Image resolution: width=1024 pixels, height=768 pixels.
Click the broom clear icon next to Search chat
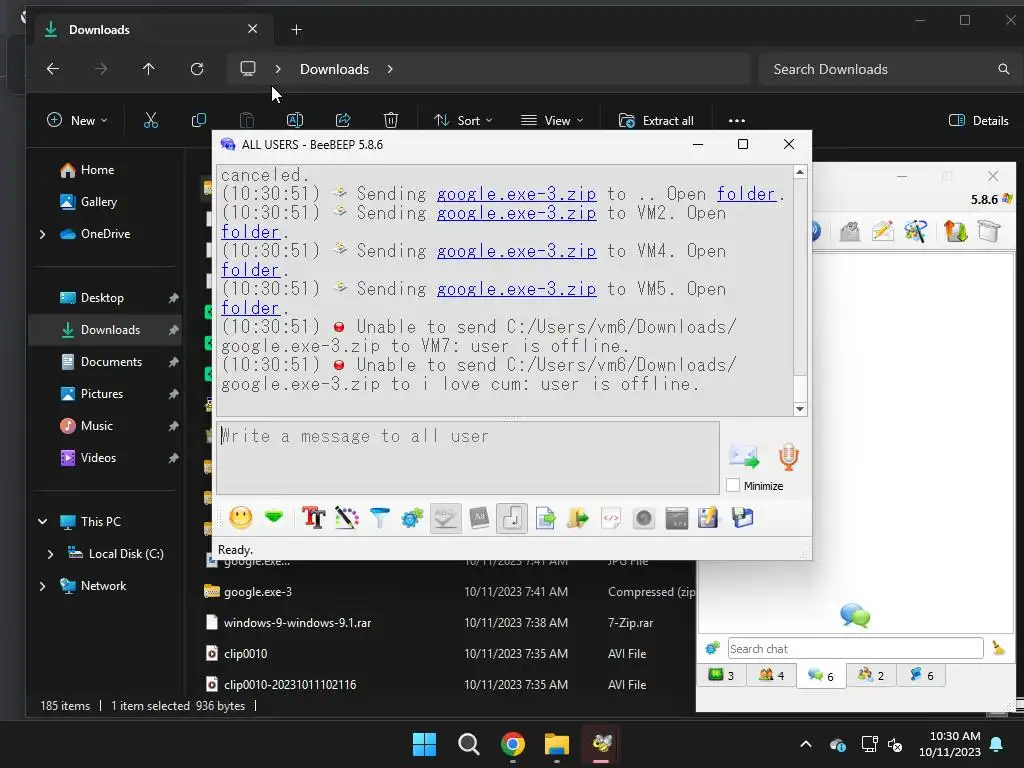999,648
